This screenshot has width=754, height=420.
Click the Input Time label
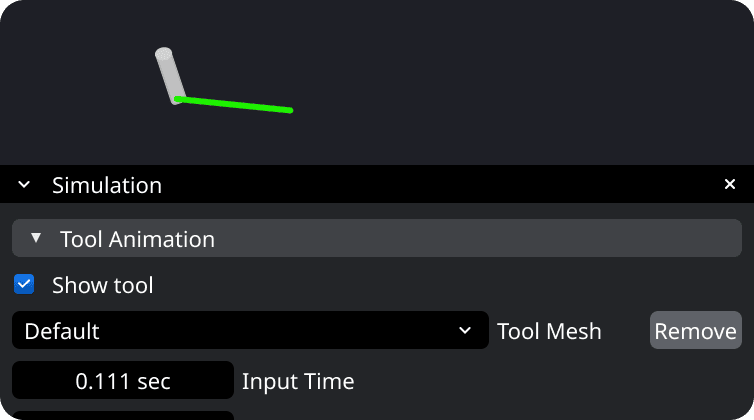pyautogui.click(x=298, y=381)
